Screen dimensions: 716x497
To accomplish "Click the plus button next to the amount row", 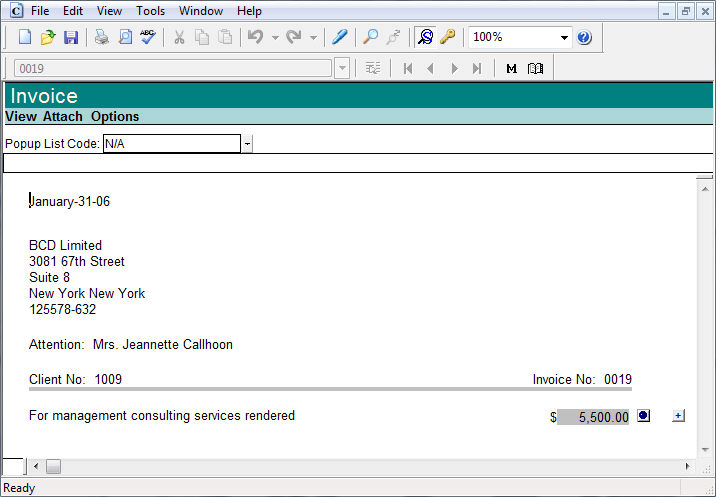I will click(679, 416).
